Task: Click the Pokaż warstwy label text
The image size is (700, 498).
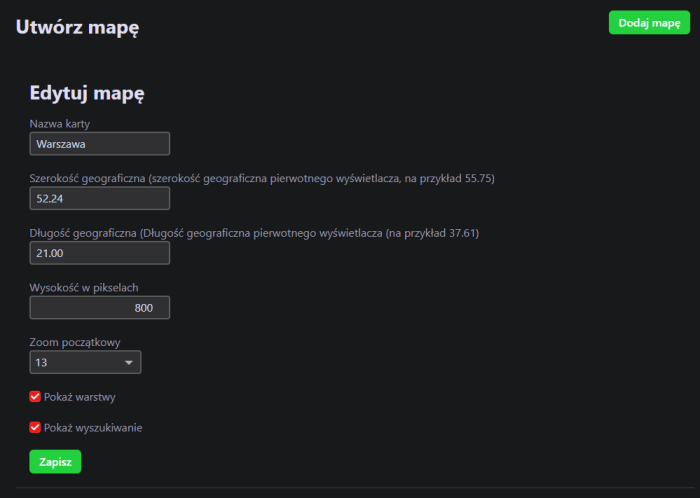Action: pos(81,396)
